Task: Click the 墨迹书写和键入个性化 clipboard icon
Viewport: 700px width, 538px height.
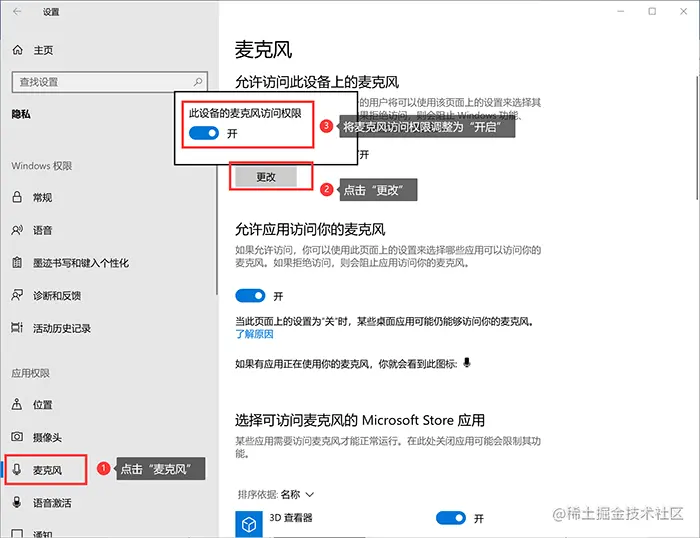Action: tap(17, 263)
